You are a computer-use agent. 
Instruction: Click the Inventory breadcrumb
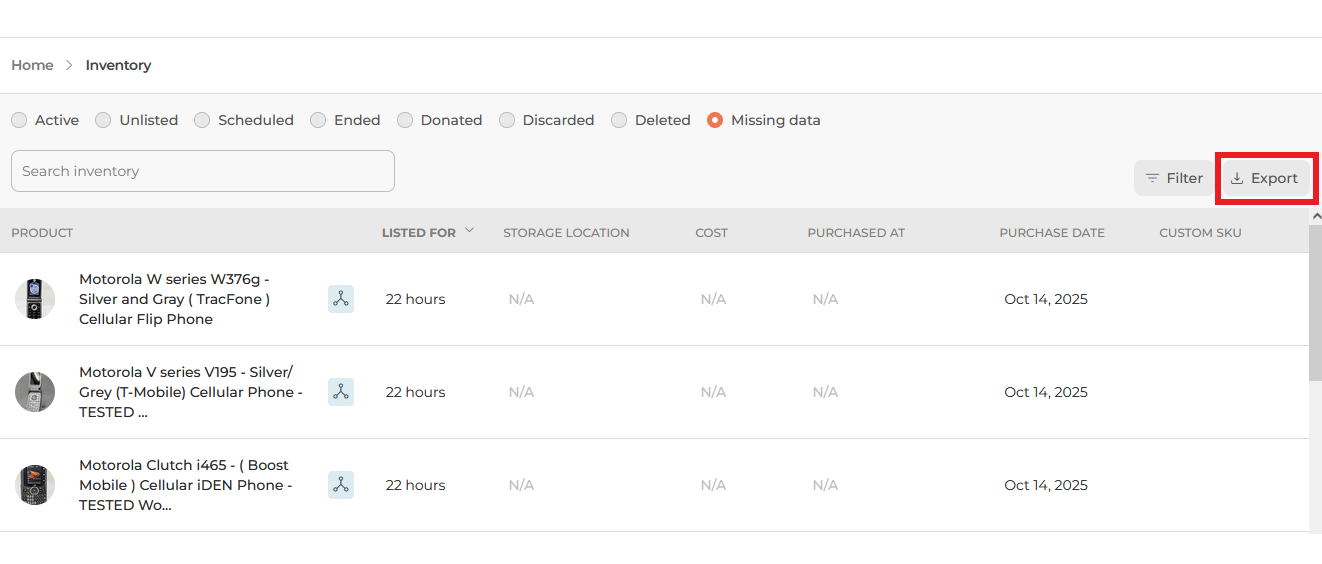(118, 65)
